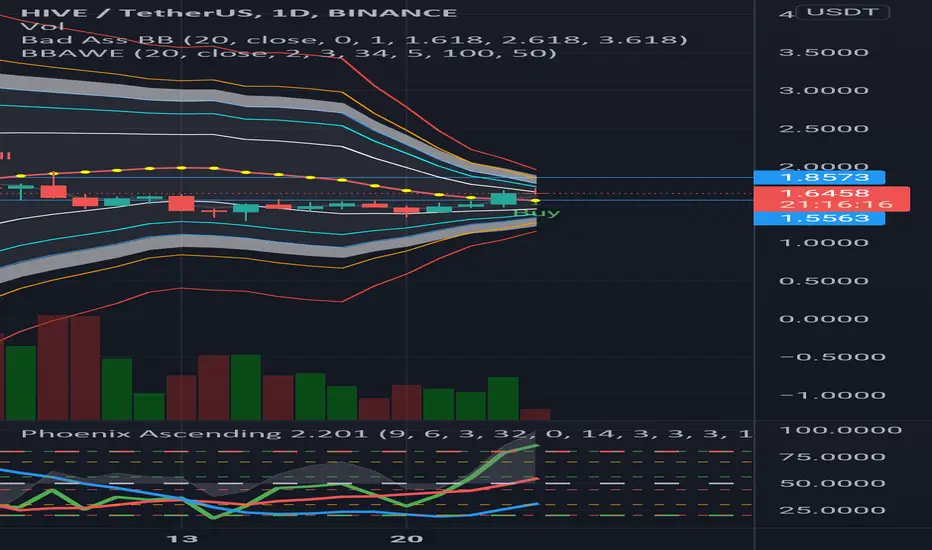
Task: Click the 25.0000 oscillator scale value
Action: tap(832, 510)
